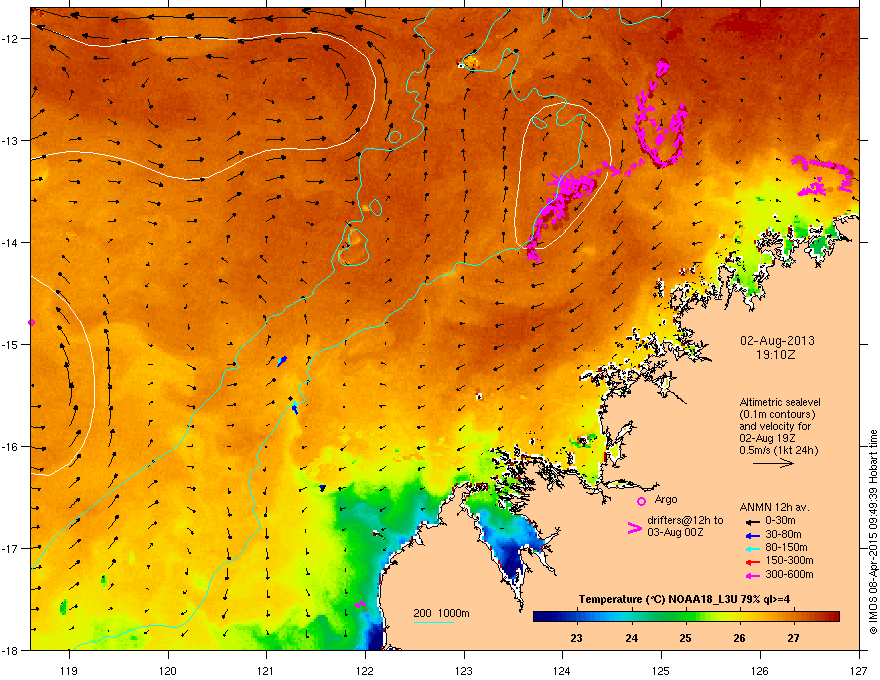
Task: Click the ANMN 12h av. heading
Action: pos(774,507)
